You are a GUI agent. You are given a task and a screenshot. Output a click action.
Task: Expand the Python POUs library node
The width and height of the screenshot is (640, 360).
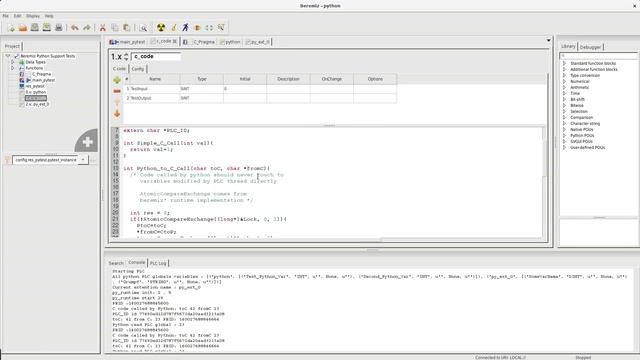(x=564, y=136)
